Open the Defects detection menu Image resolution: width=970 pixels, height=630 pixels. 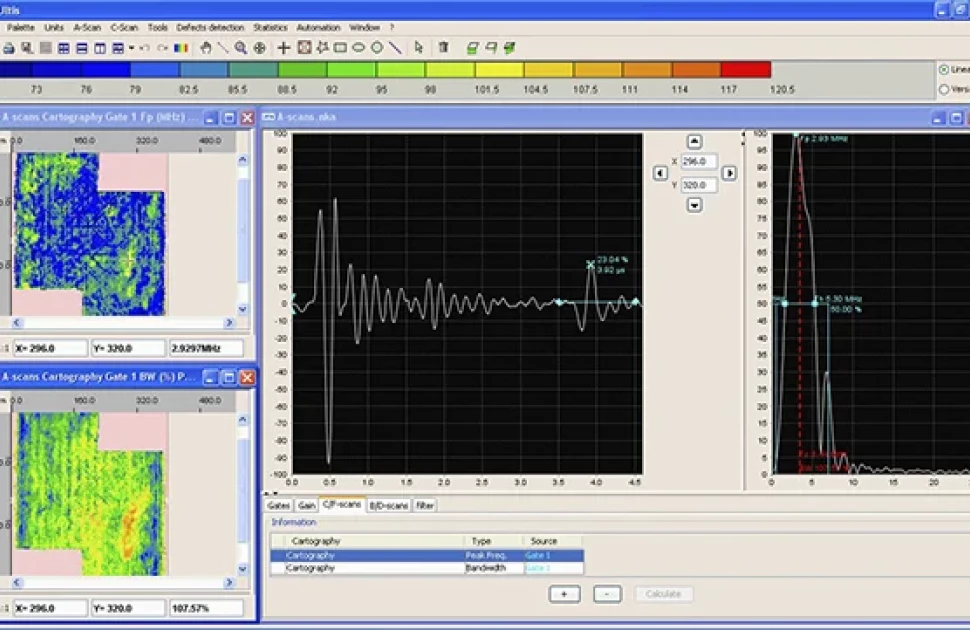tap(210, 27)
